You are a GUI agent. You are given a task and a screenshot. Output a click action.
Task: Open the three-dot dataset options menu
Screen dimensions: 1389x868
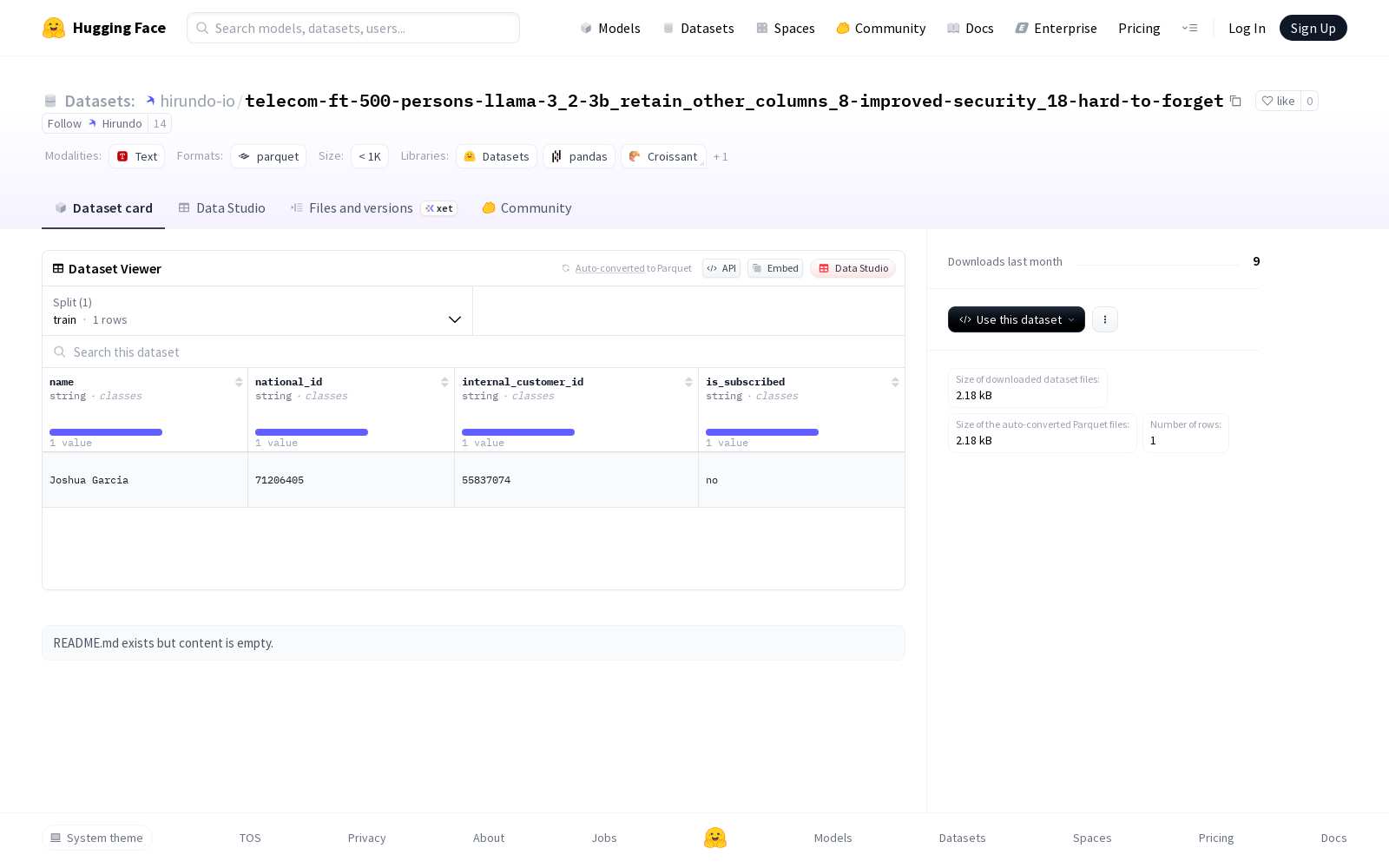tap(1104, 319)
